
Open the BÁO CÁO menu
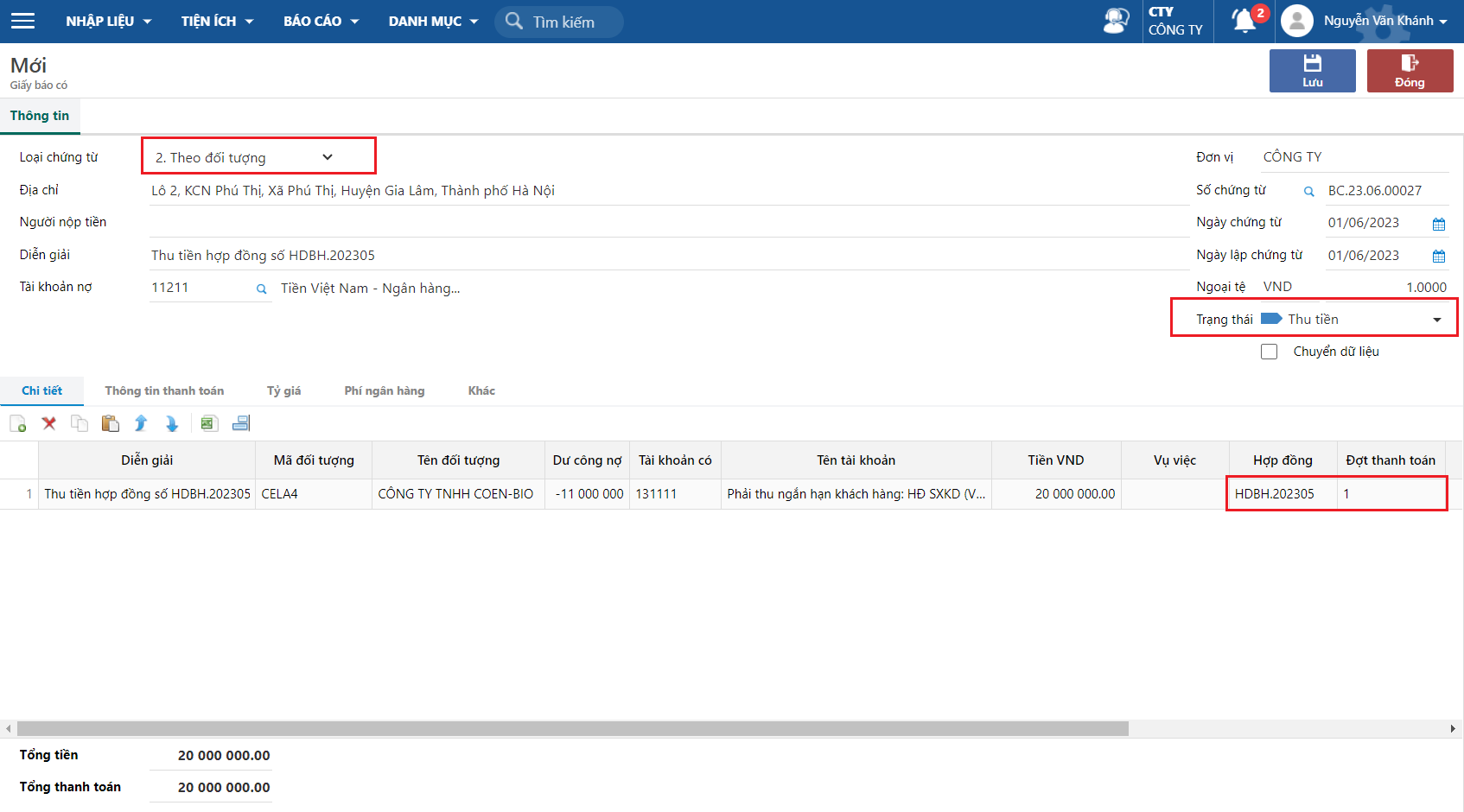[321, 21]
